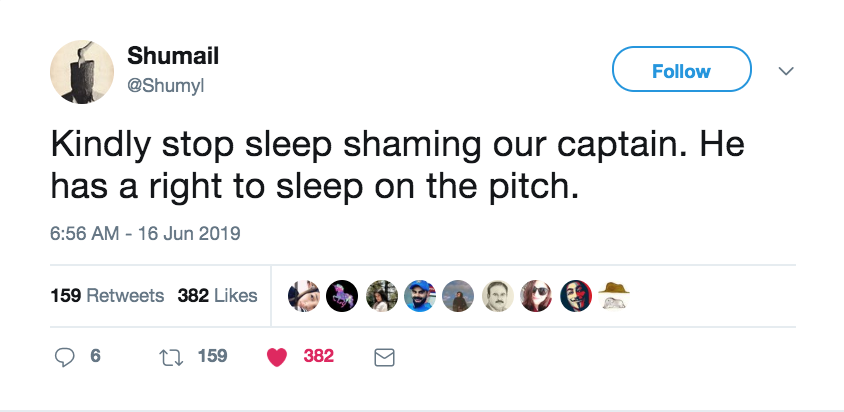The width and height of the screenshot is (844, 412).
Task: Open the mustached man avatar profile
Action: (498, 294)
